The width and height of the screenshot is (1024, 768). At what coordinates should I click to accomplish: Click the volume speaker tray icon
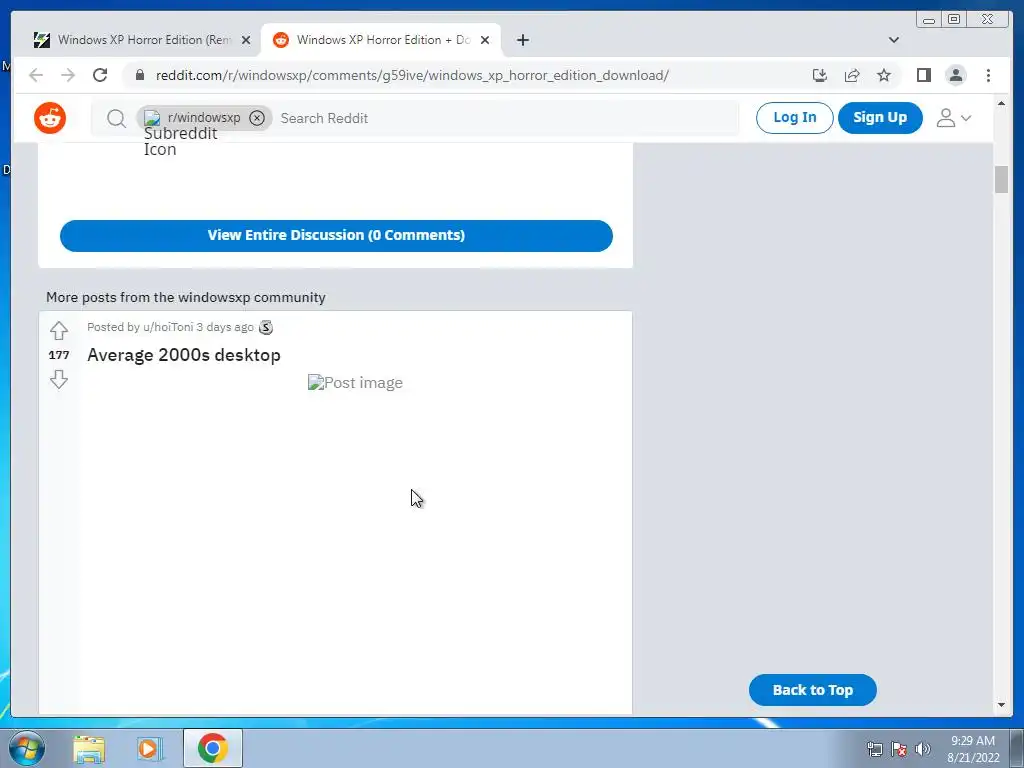point(923,749)
